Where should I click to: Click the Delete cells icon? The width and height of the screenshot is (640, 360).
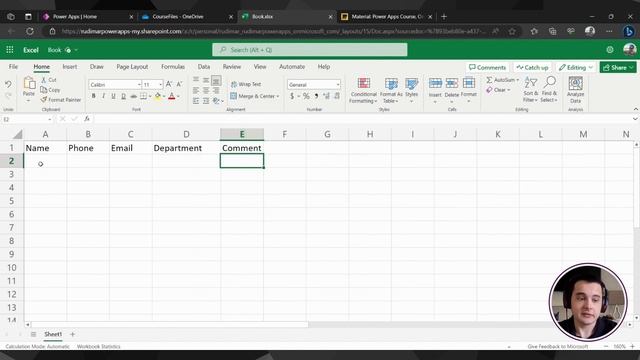tap(452, 83)
